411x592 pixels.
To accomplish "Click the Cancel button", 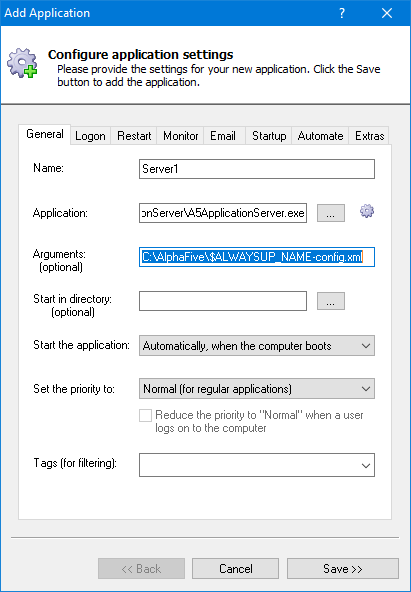I will click(x=236, y=569).
